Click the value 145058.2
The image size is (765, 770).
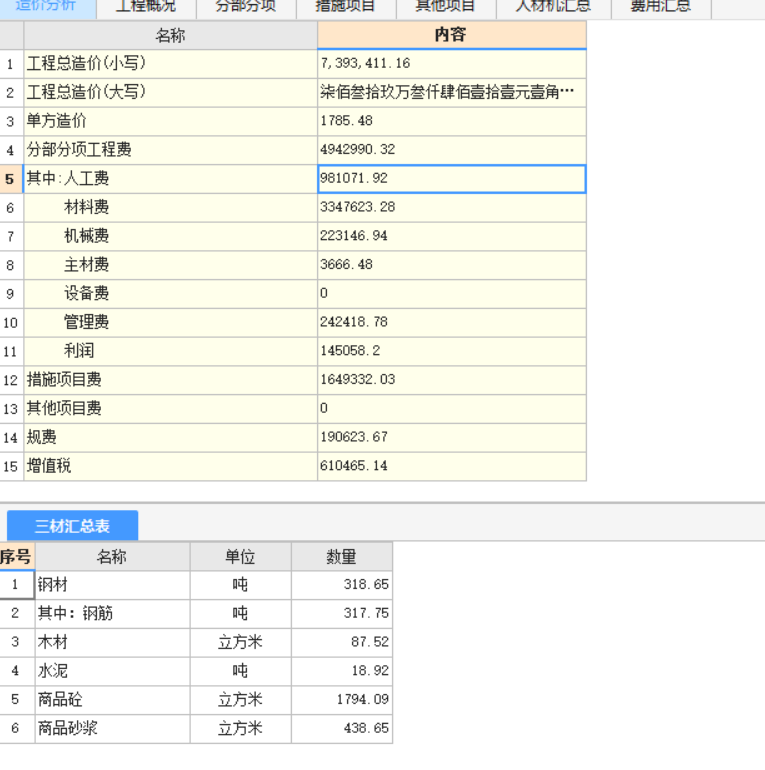click(452, 351)
